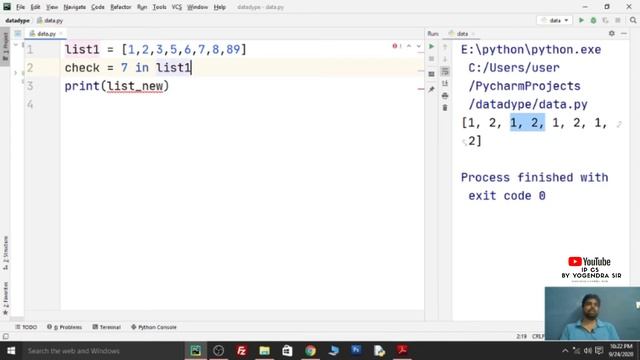Click the underlined list_new identifier
The width and height of the screenshot is (640, 360).
[135, 86]
